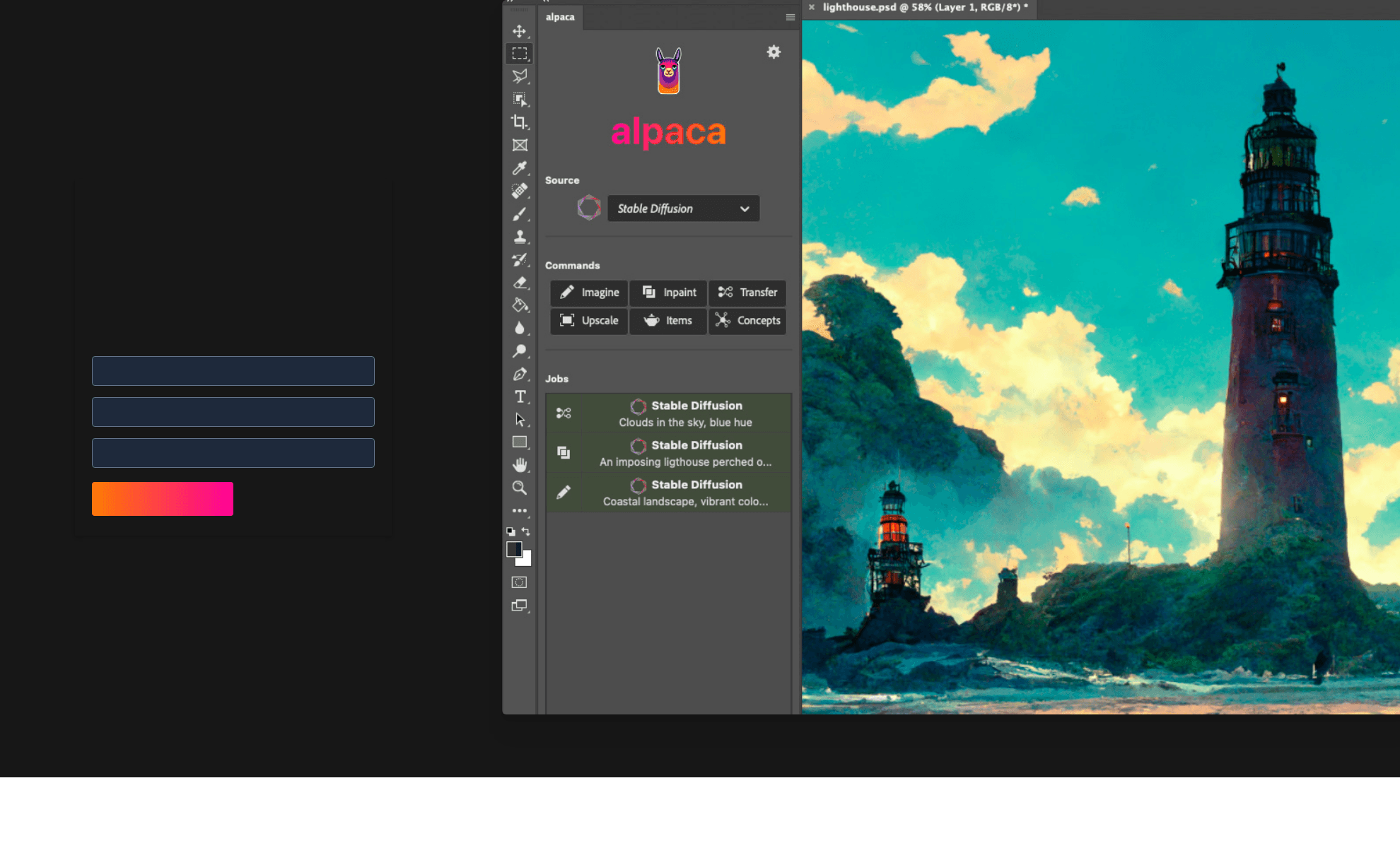
Task: Select the Hand tool
Action: click(519, 465)
